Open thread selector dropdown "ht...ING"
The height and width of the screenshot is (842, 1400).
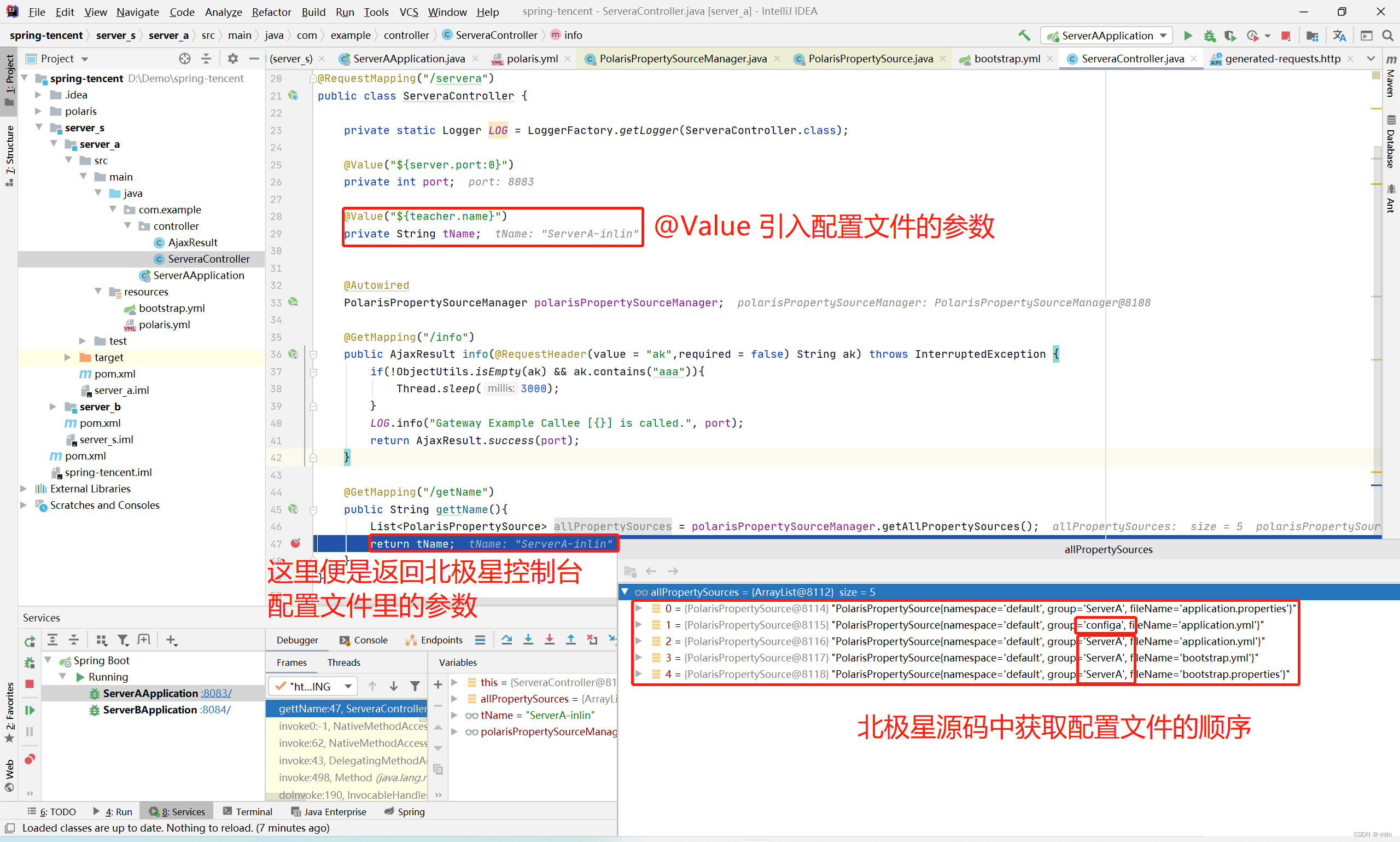click(x=312, y=686)
